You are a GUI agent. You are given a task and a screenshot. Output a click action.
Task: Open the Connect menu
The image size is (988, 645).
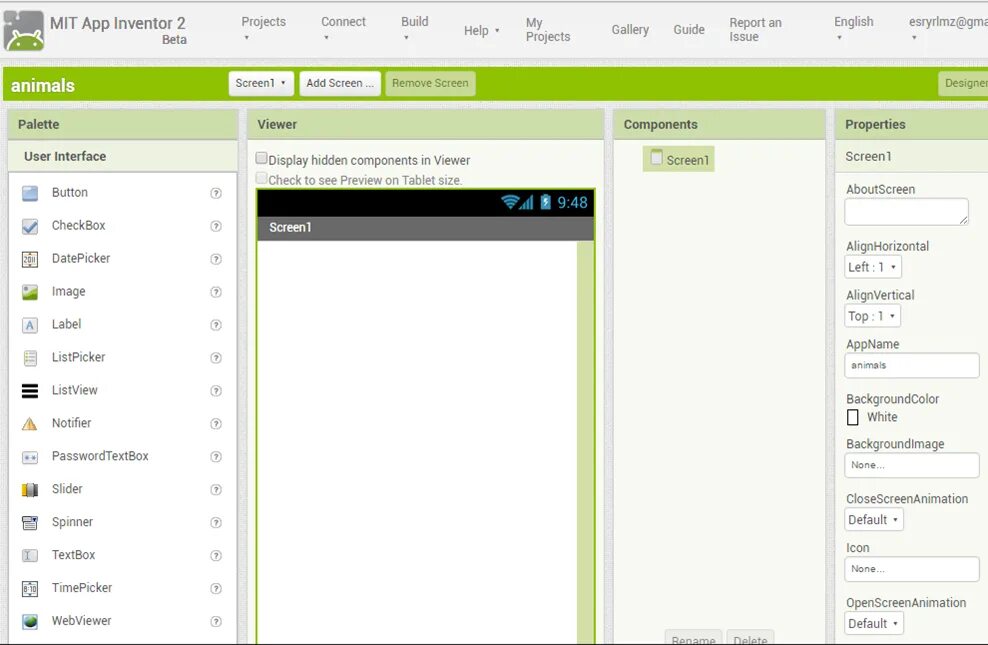pyautogui.click(x=343, y=28)
